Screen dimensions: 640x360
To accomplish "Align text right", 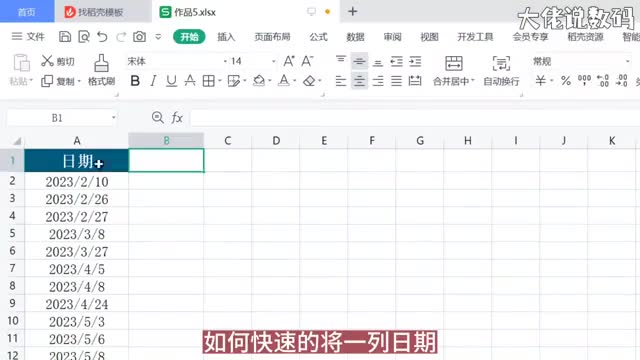I will [378, 81].
